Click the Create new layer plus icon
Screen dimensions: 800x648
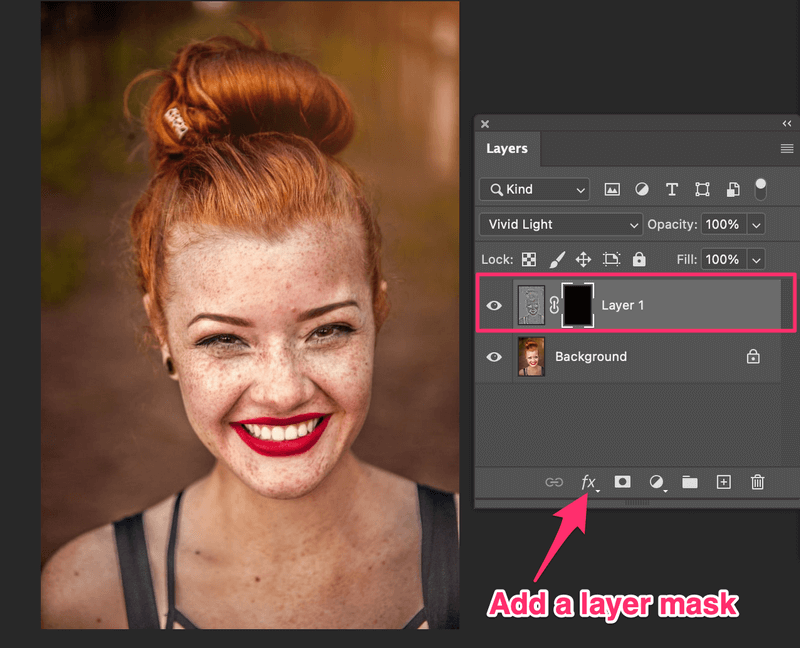pyautogui.click(x=724, y=482)
